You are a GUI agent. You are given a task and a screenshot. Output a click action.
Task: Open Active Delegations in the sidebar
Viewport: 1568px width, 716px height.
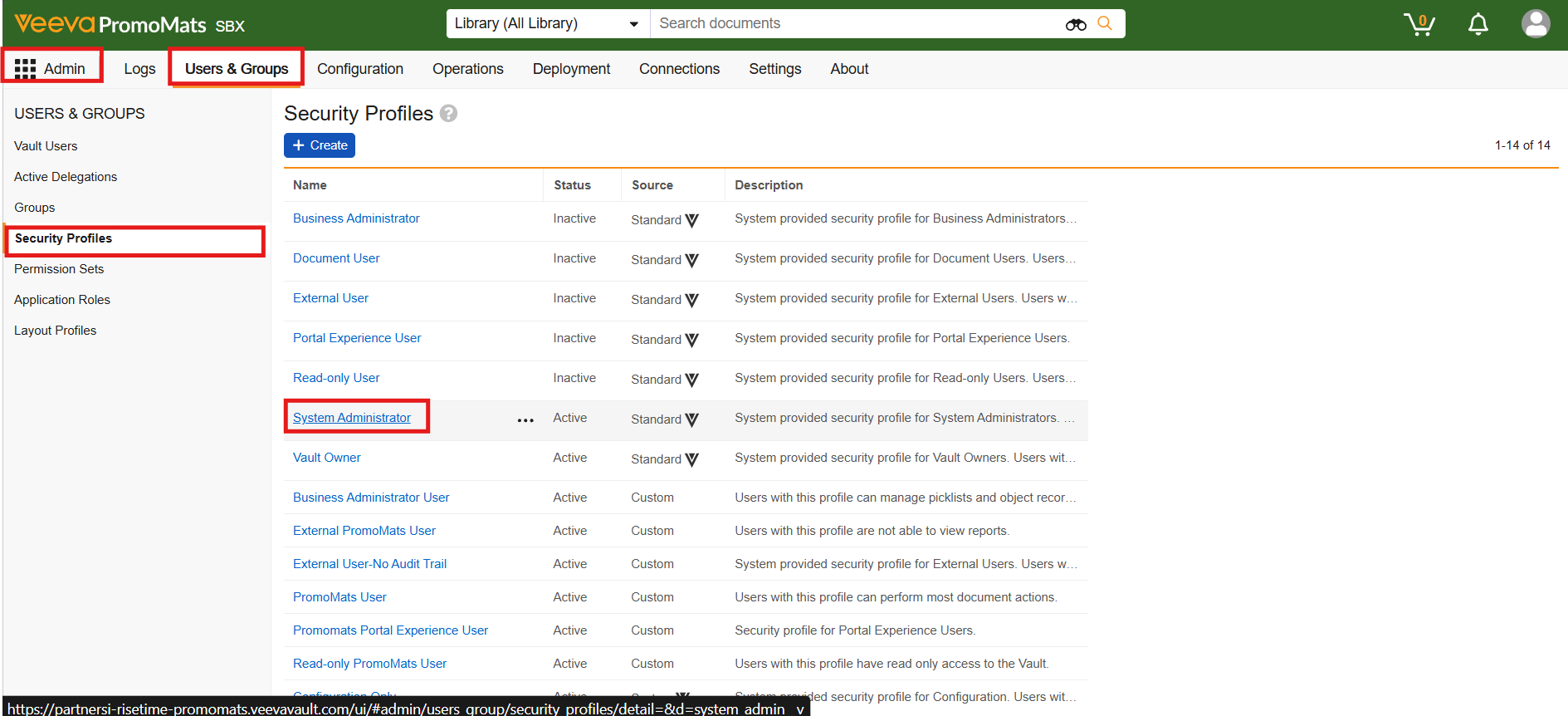click(66, 177)
